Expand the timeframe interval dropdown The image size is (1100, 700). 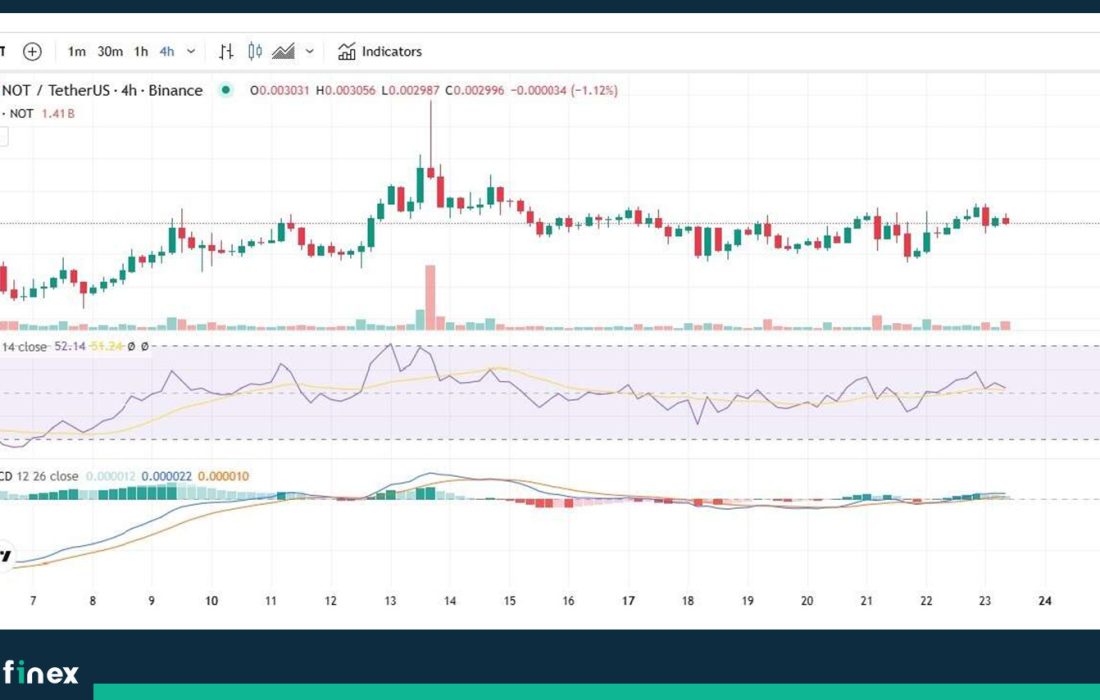coord(191,51)
